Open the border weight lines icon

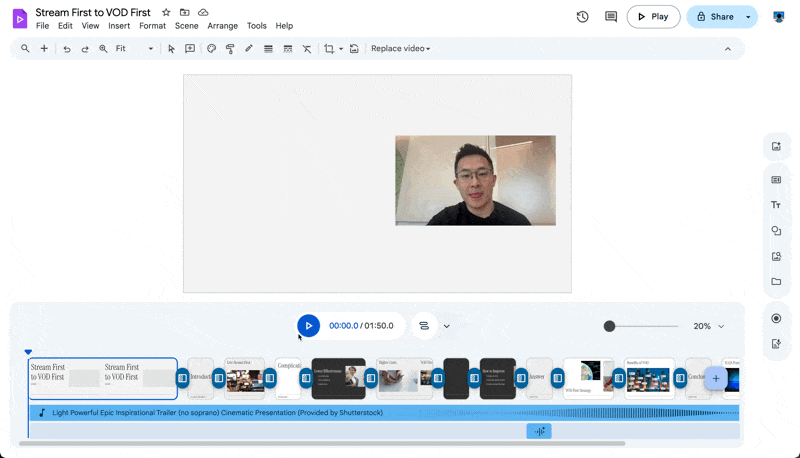tap(268, 48)
